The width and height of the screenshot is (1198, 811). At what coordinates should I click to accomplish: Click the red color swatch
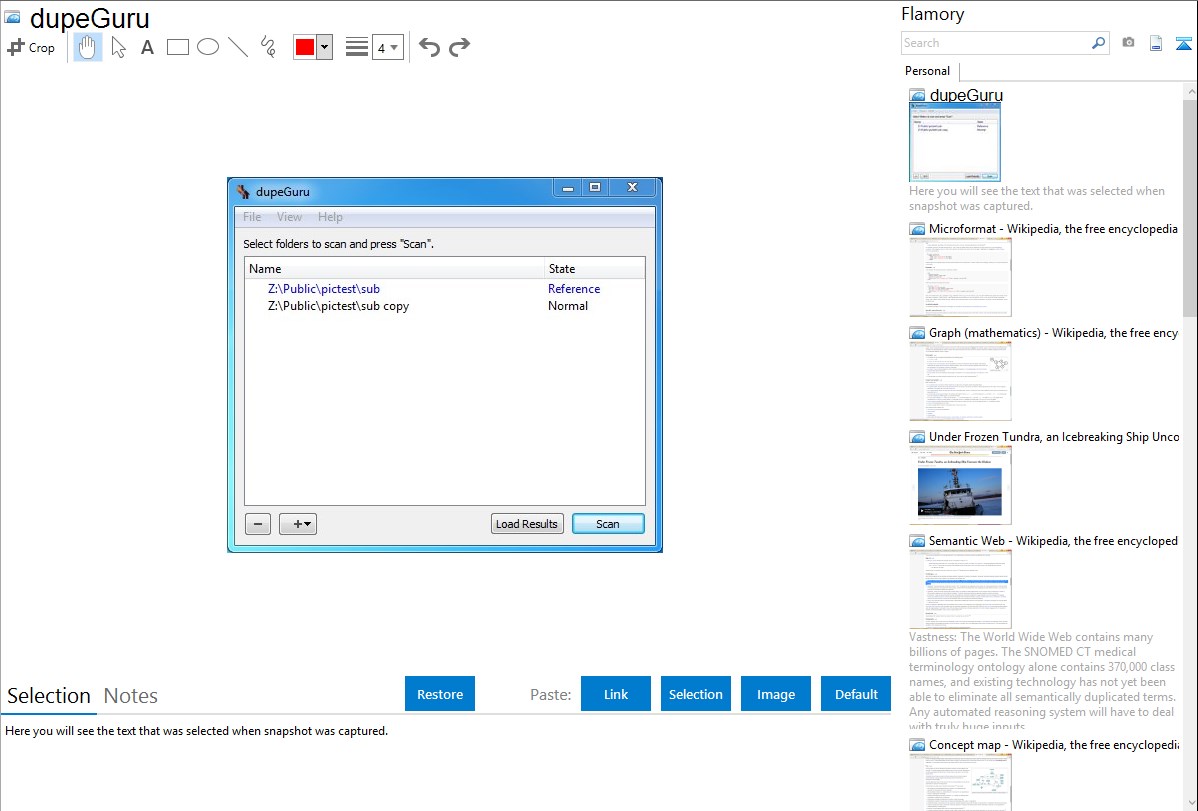click(x=305, y=47)
